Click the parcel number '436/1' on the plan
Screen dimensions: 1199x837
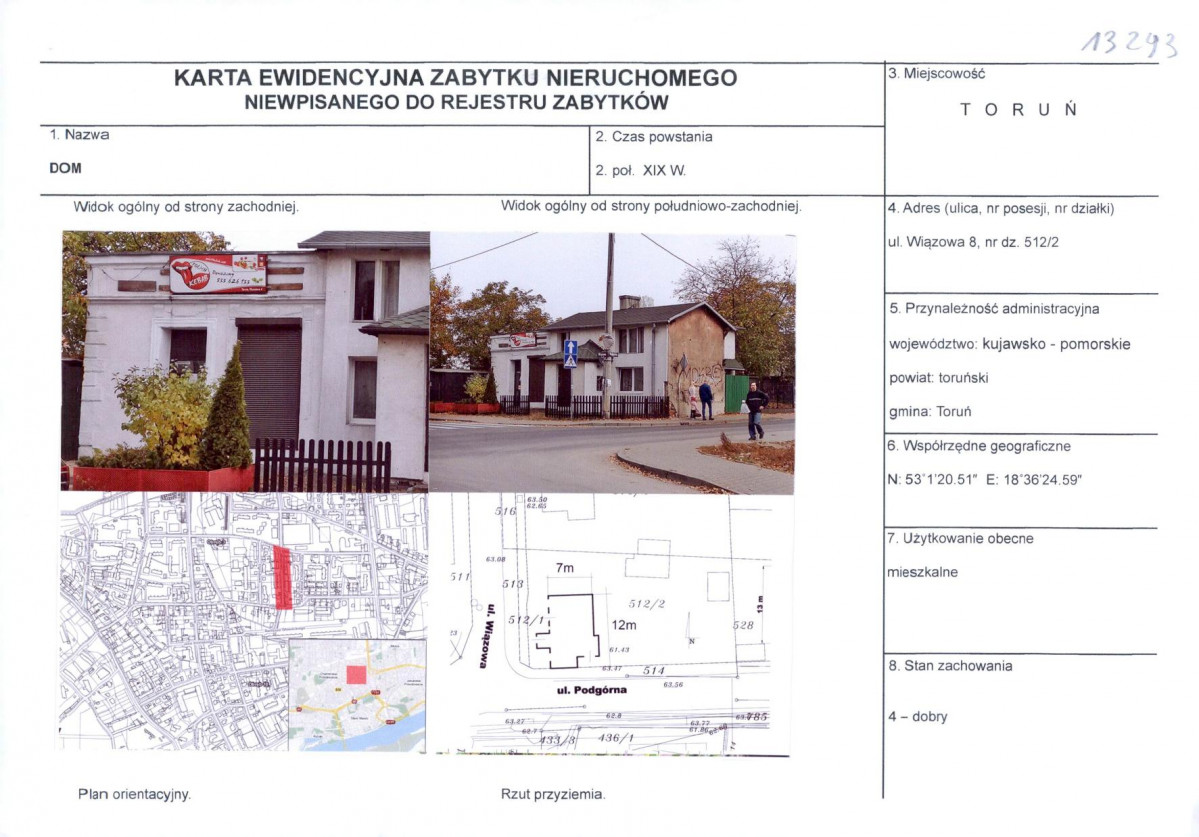[616, 738]
